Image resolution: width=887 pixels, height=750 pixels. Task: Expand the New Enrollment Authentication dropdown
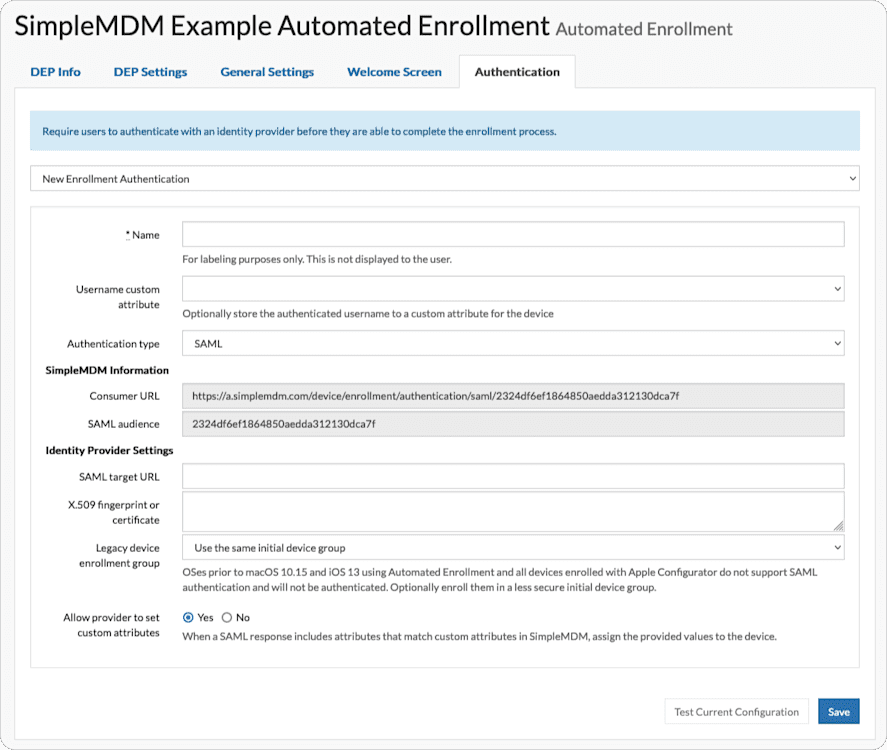[445, 179]
